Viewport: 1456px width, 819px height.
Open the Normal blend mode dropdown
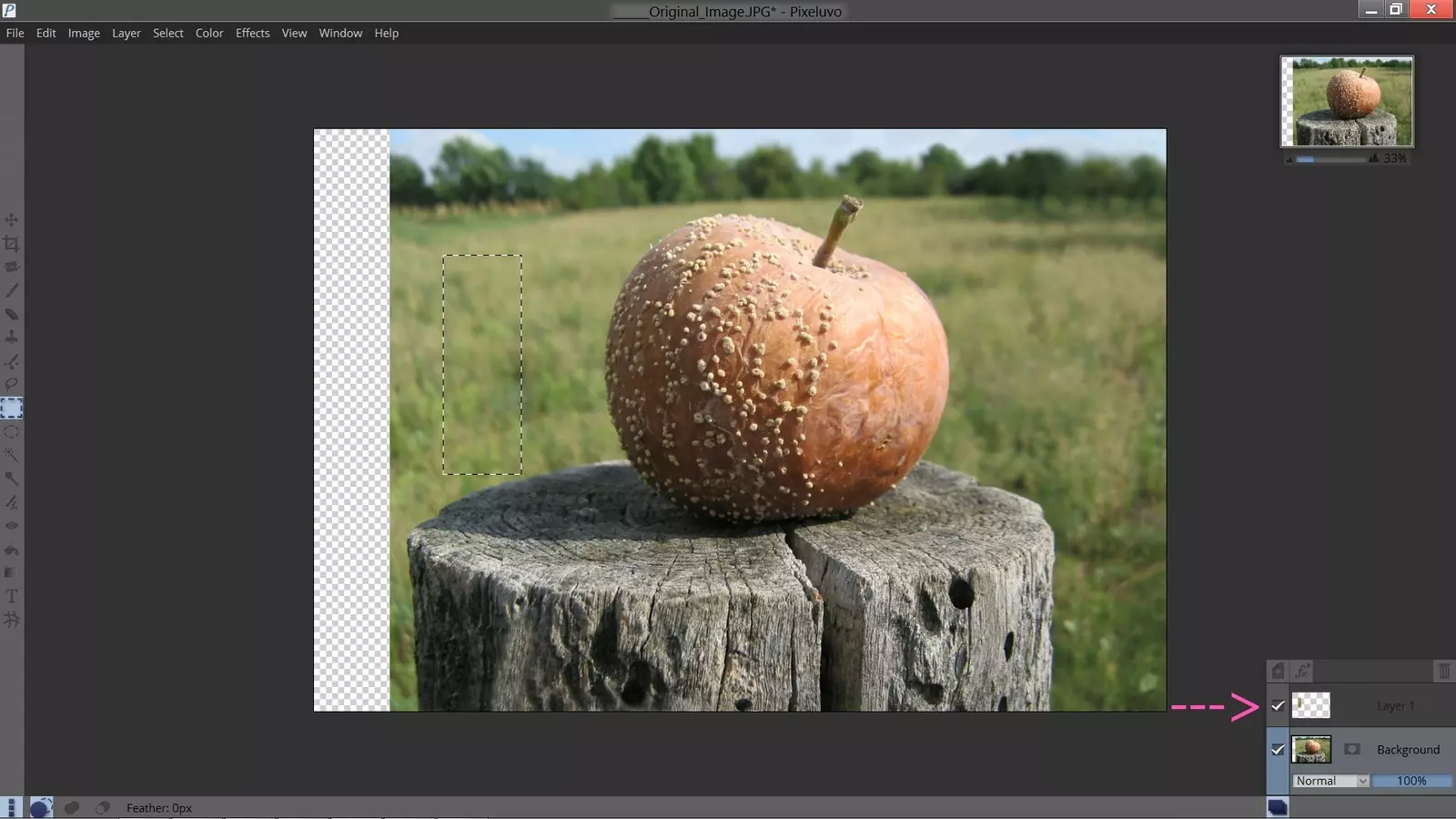click(1330, 781)
